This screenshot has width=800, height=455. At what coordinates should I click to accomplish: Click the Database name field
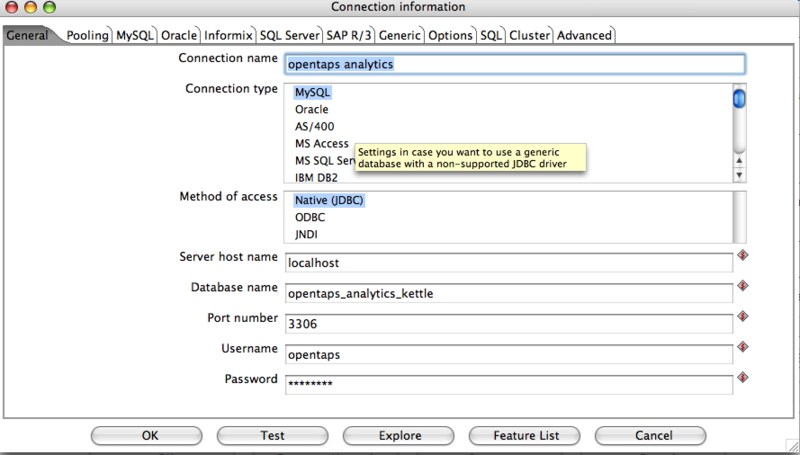pos(509,293)
